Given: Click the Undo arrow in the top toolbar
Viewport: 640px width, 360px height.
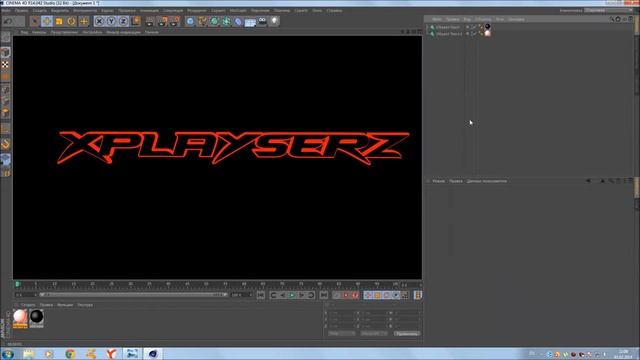Looking at the screenshot, I should [x=7, y=21].
